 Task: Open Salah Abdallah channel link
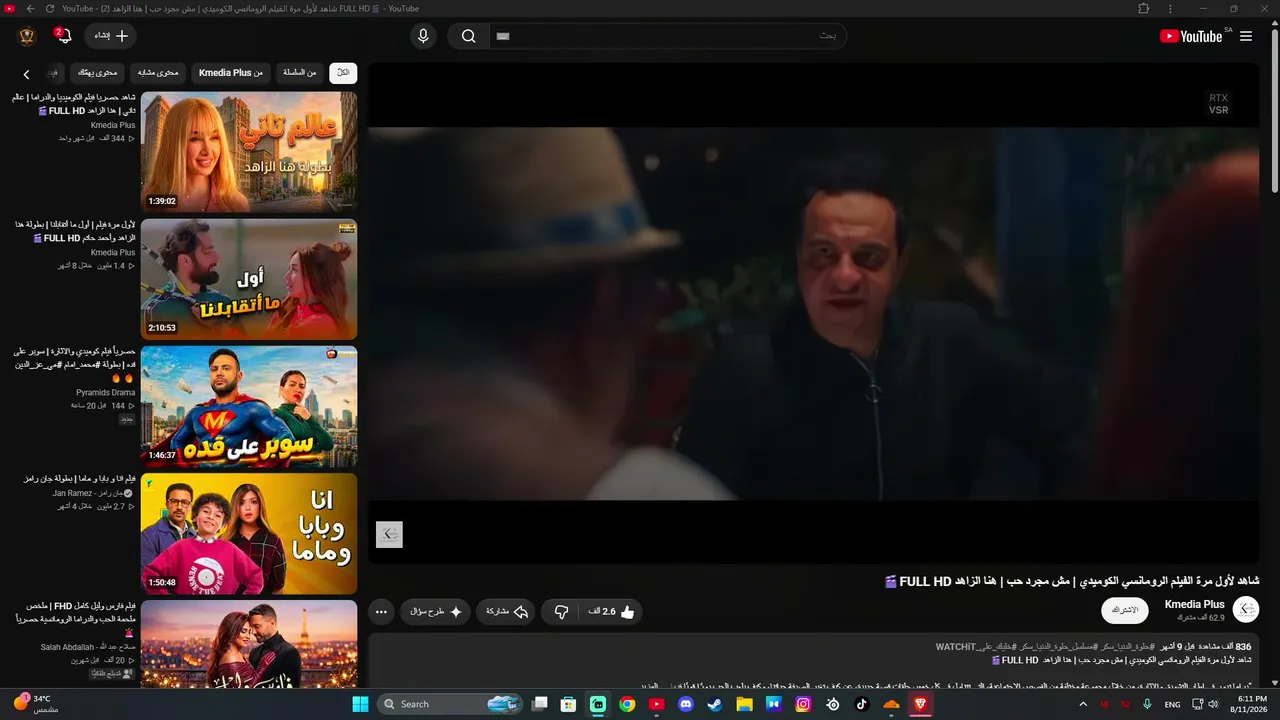88,647
